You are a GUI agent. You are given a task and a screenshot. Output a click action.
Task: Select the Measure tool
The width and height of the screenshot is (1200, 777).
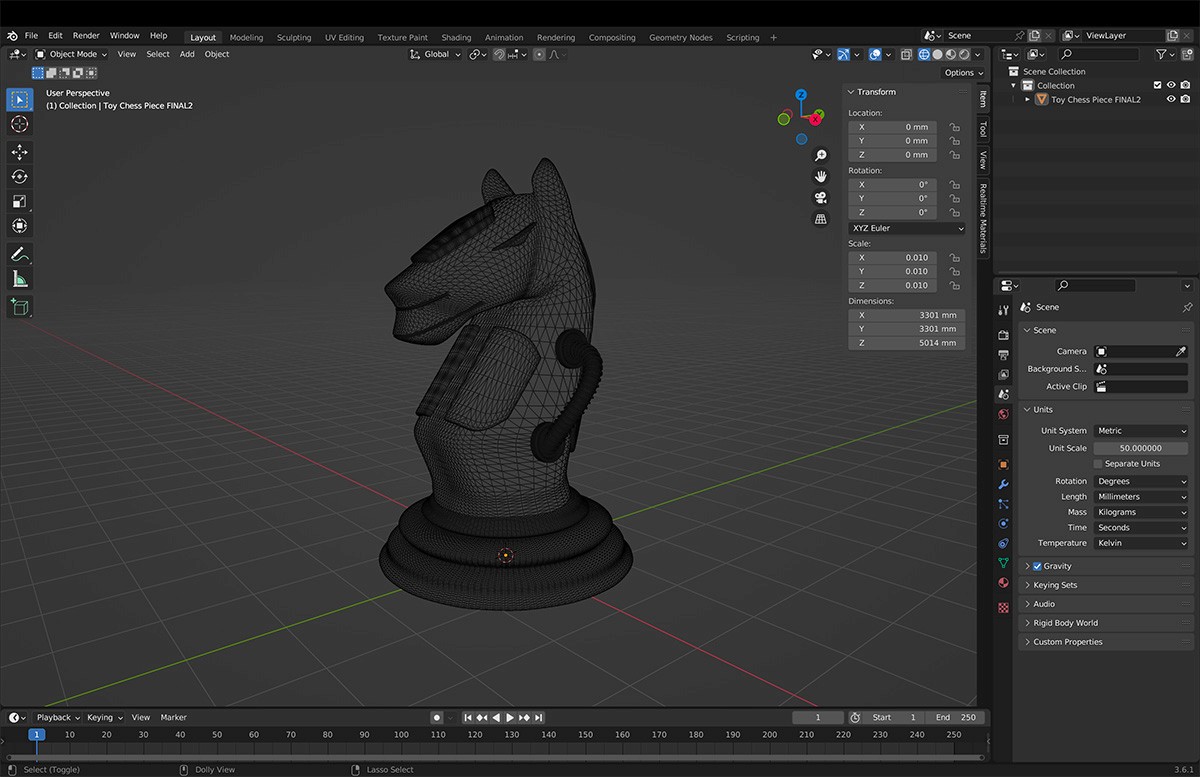(19, 279)
